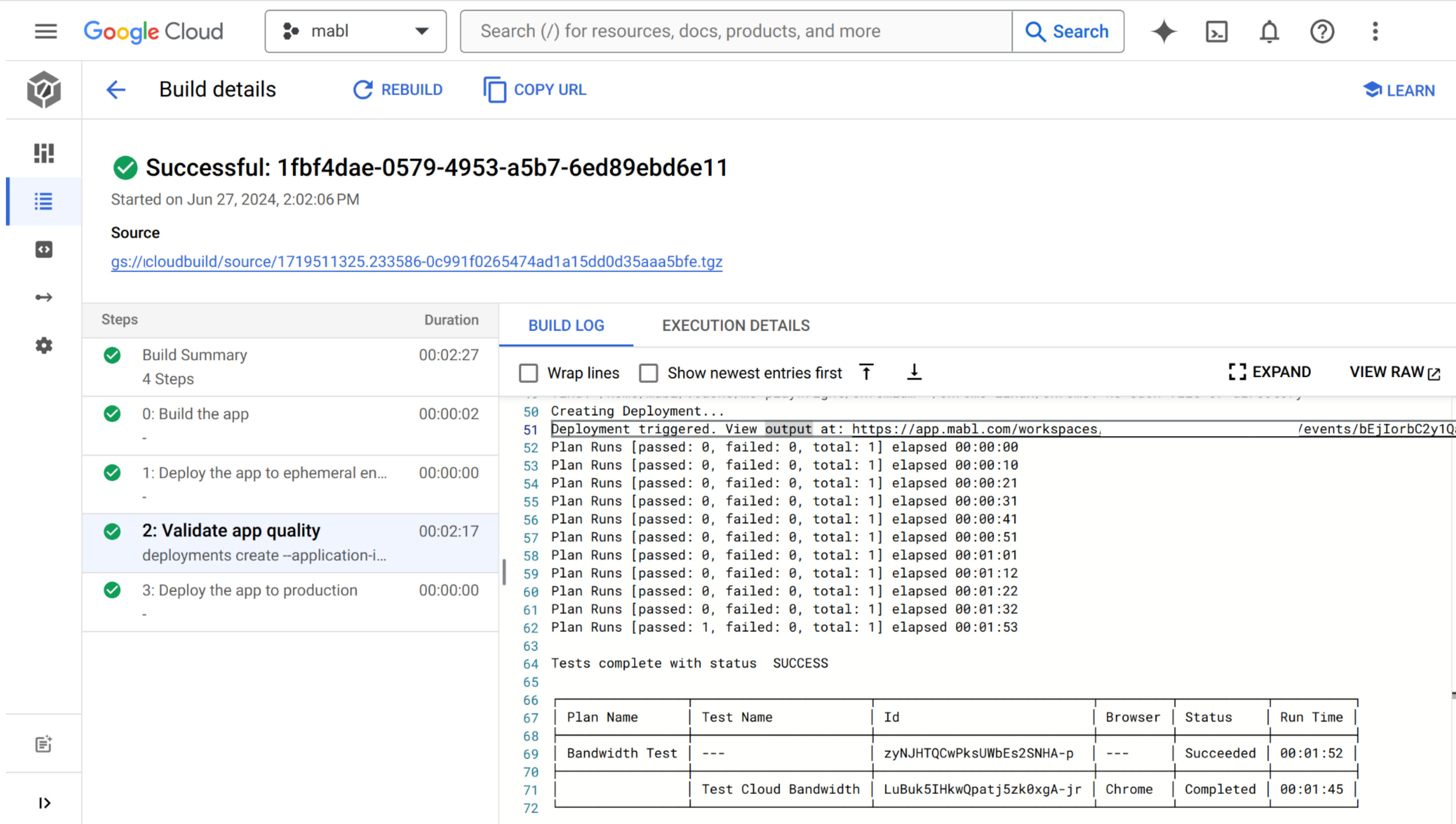Viewport: 1456px width, 824px height.
Task: Activate the Cloud Shell terminal icon
Action: click(1217, 31)
